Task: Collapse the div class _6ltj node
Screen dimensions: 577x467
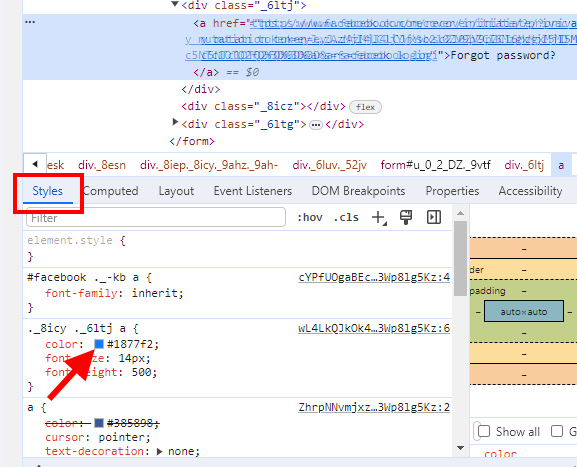Action: [175, 4]
